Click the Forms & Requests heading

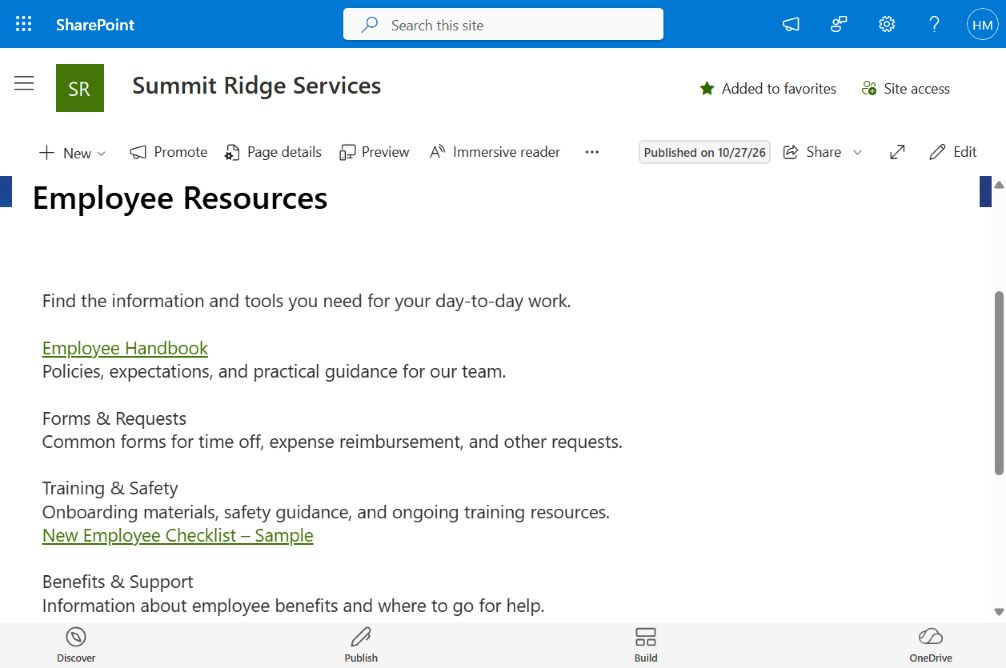tap(114, 419)
